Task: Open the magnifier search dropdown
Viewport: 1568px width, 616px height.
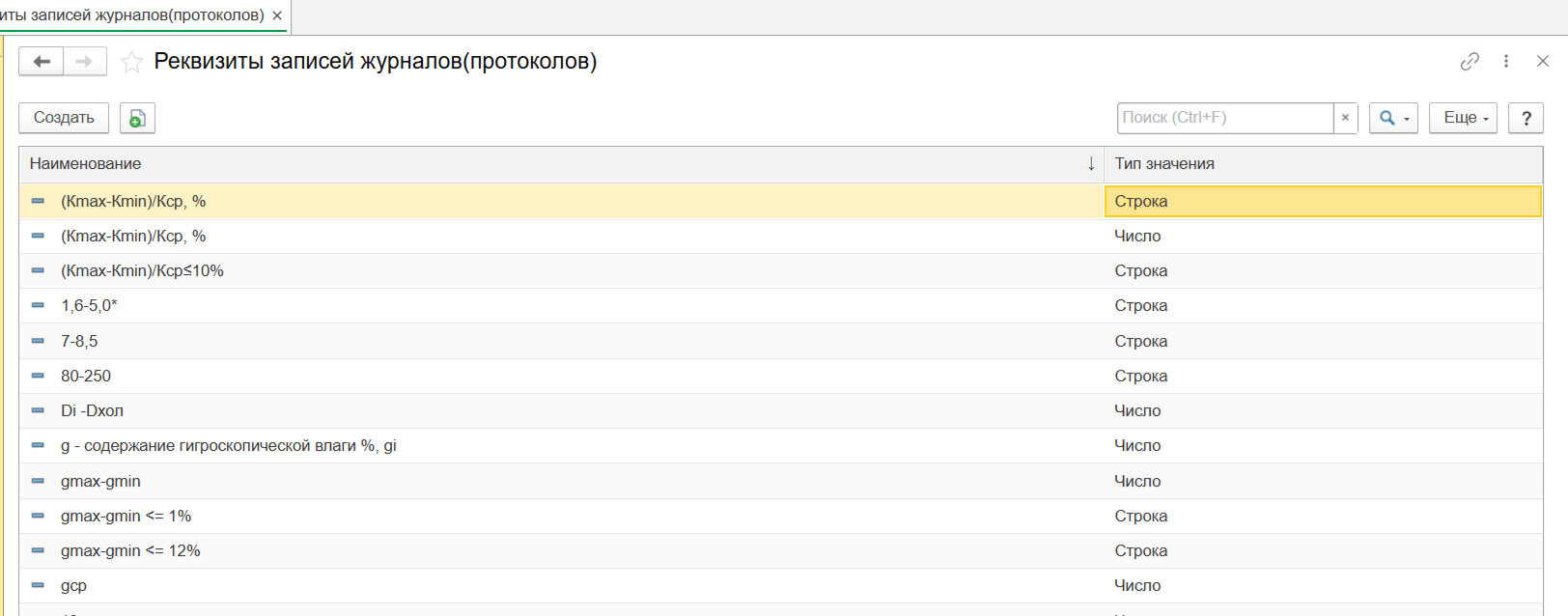Action: click(1393, 118)
